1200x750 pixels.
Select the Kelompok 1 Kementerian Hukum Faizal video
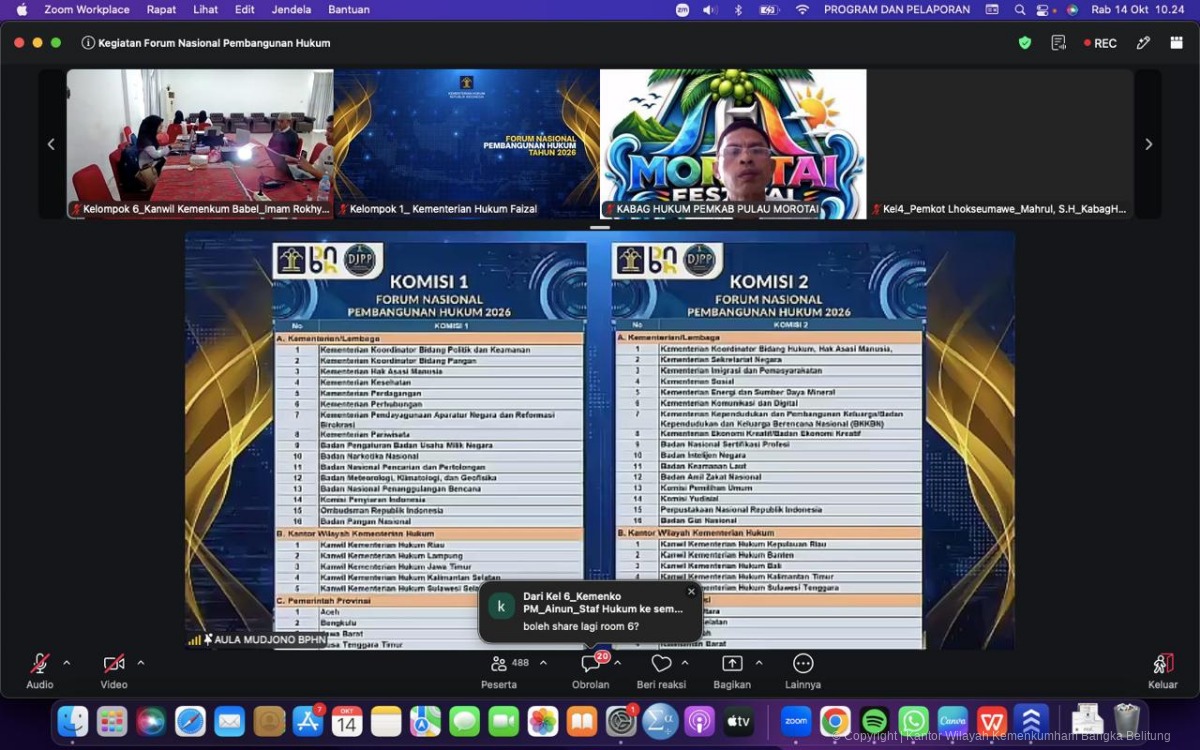(467, 144)
